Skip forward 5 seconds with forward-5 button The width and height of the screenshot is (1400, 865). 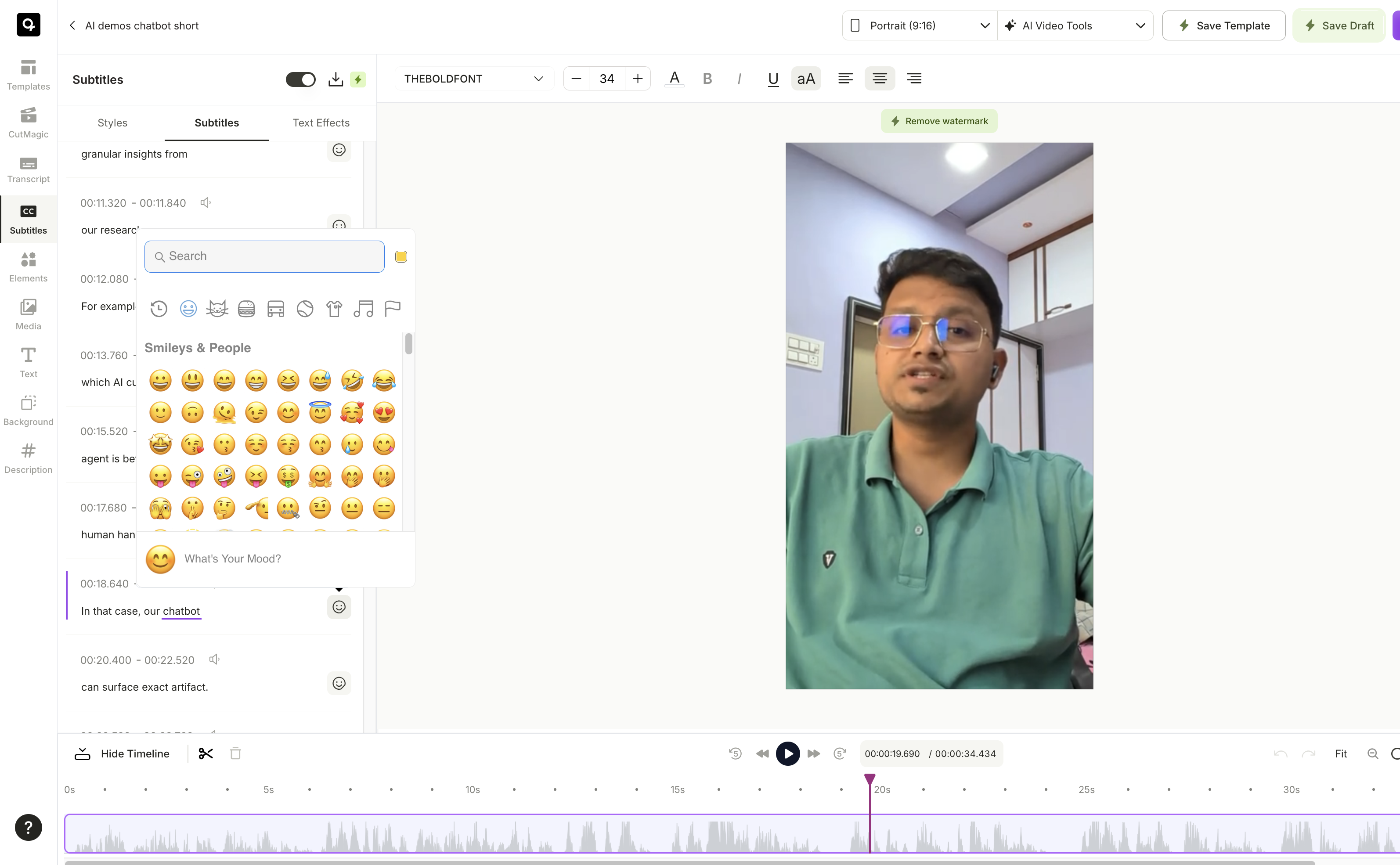[x=839, y=753]
